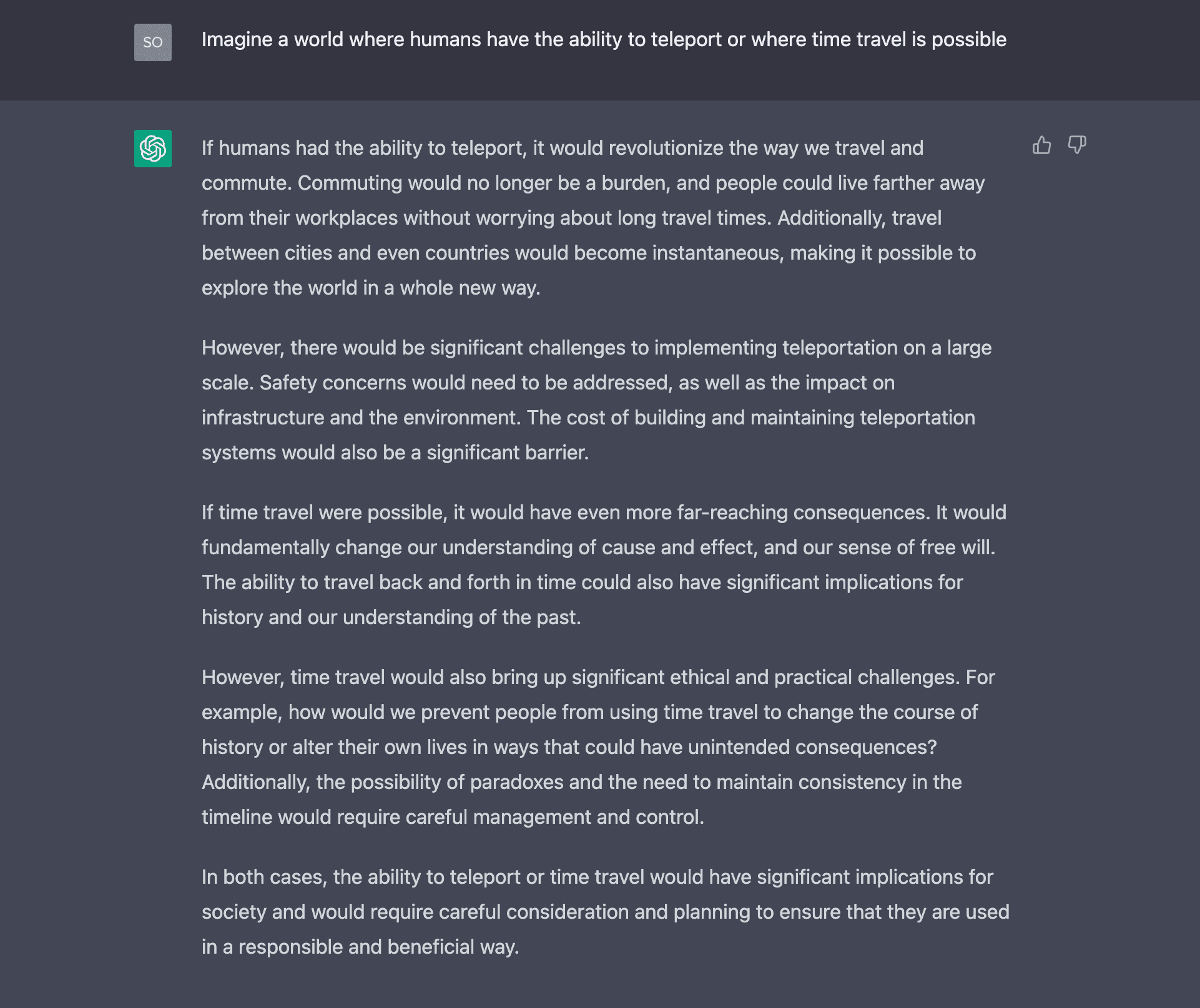Click the line ending 'explore the world in a whole new way.'
This screenshot has width=1200, height=1008.
[x=371, y=288]
